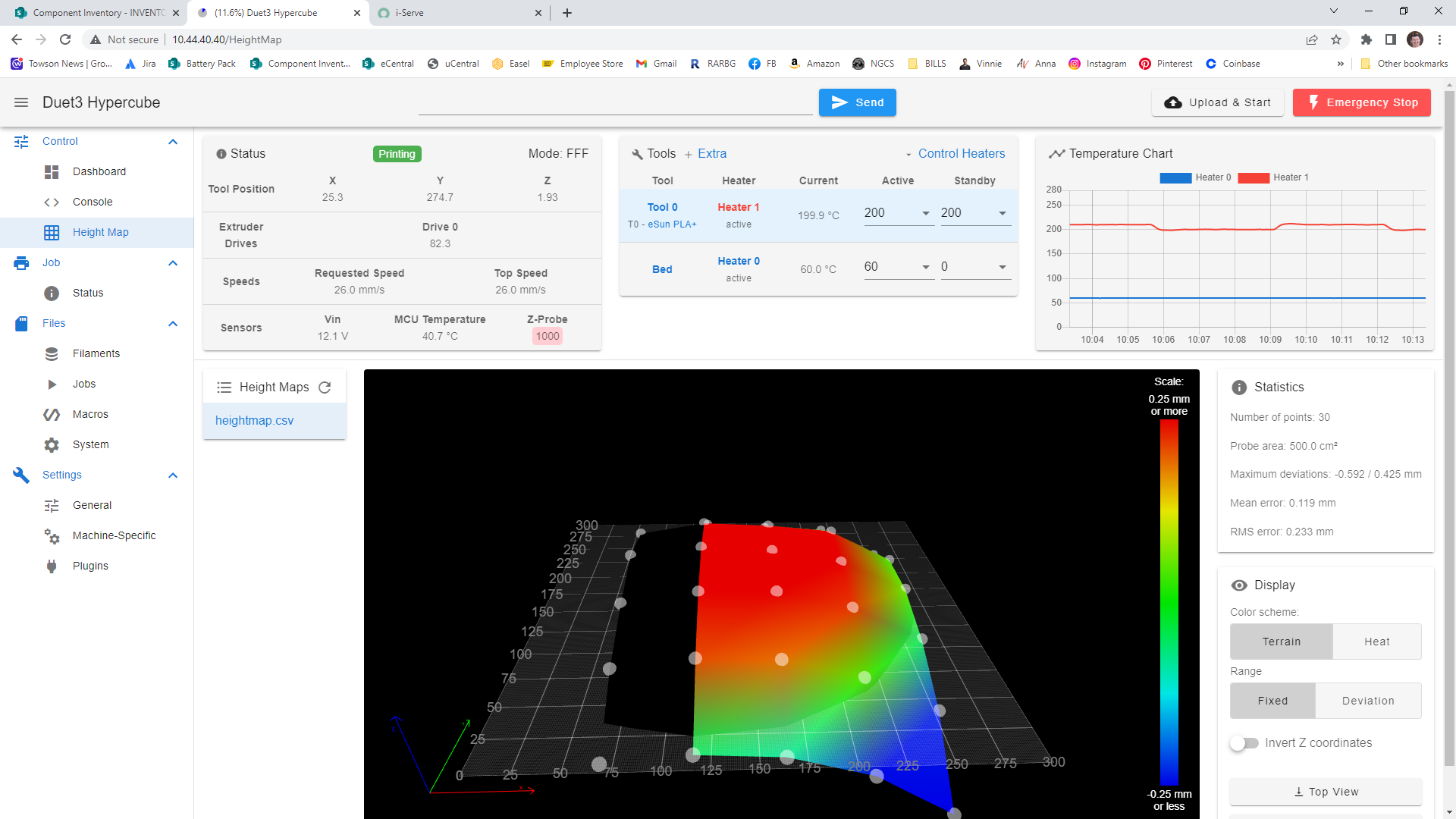Toggle Heater 1 active state for Tool 0

(738, 207)
